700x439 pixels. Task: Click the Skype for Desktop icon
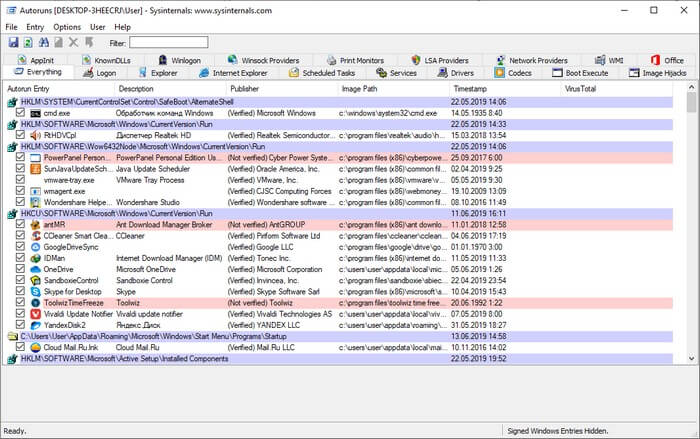[x=35, y=292]
